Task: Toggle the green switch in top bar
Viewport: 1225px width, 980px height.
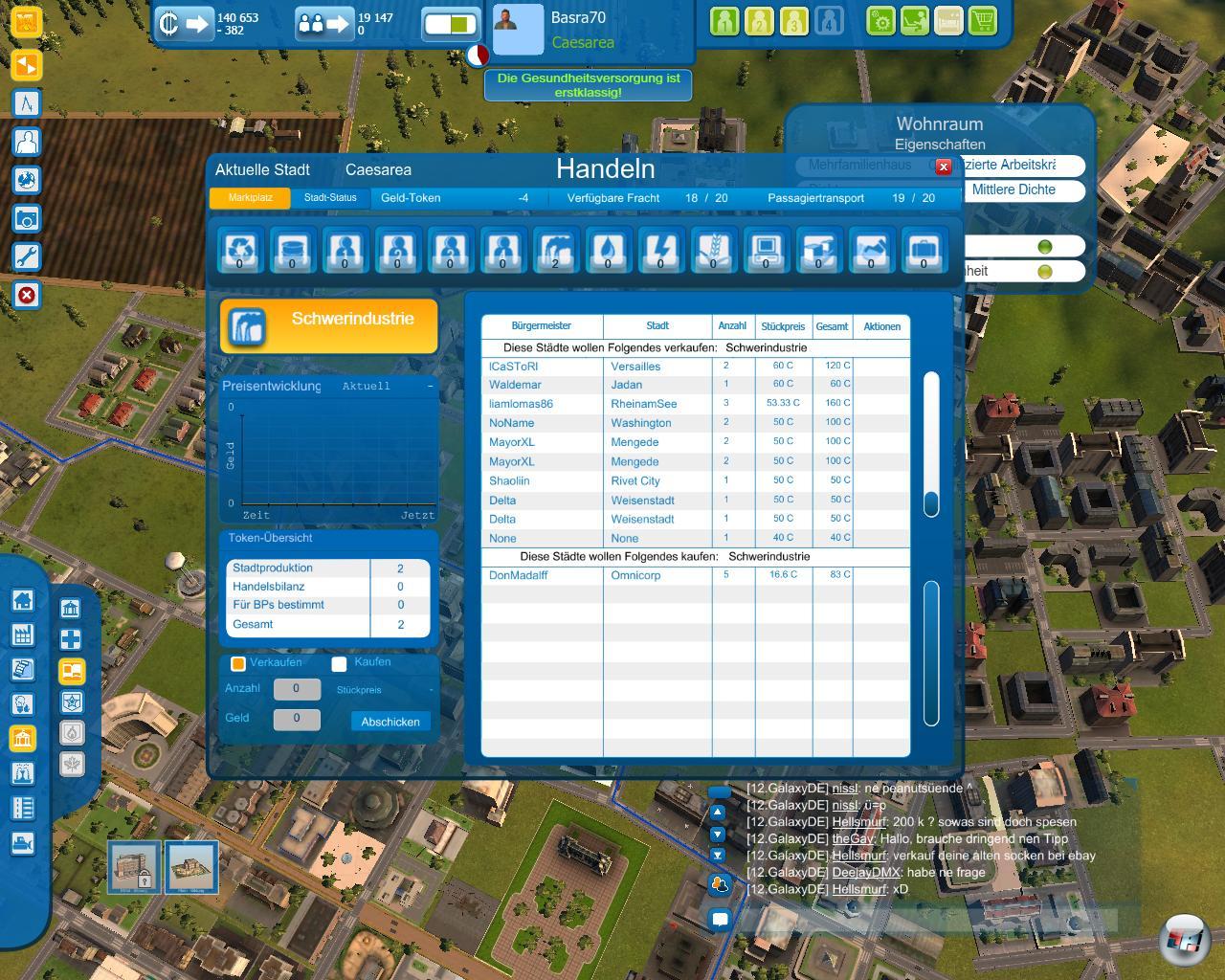Action: pos(450,24)
